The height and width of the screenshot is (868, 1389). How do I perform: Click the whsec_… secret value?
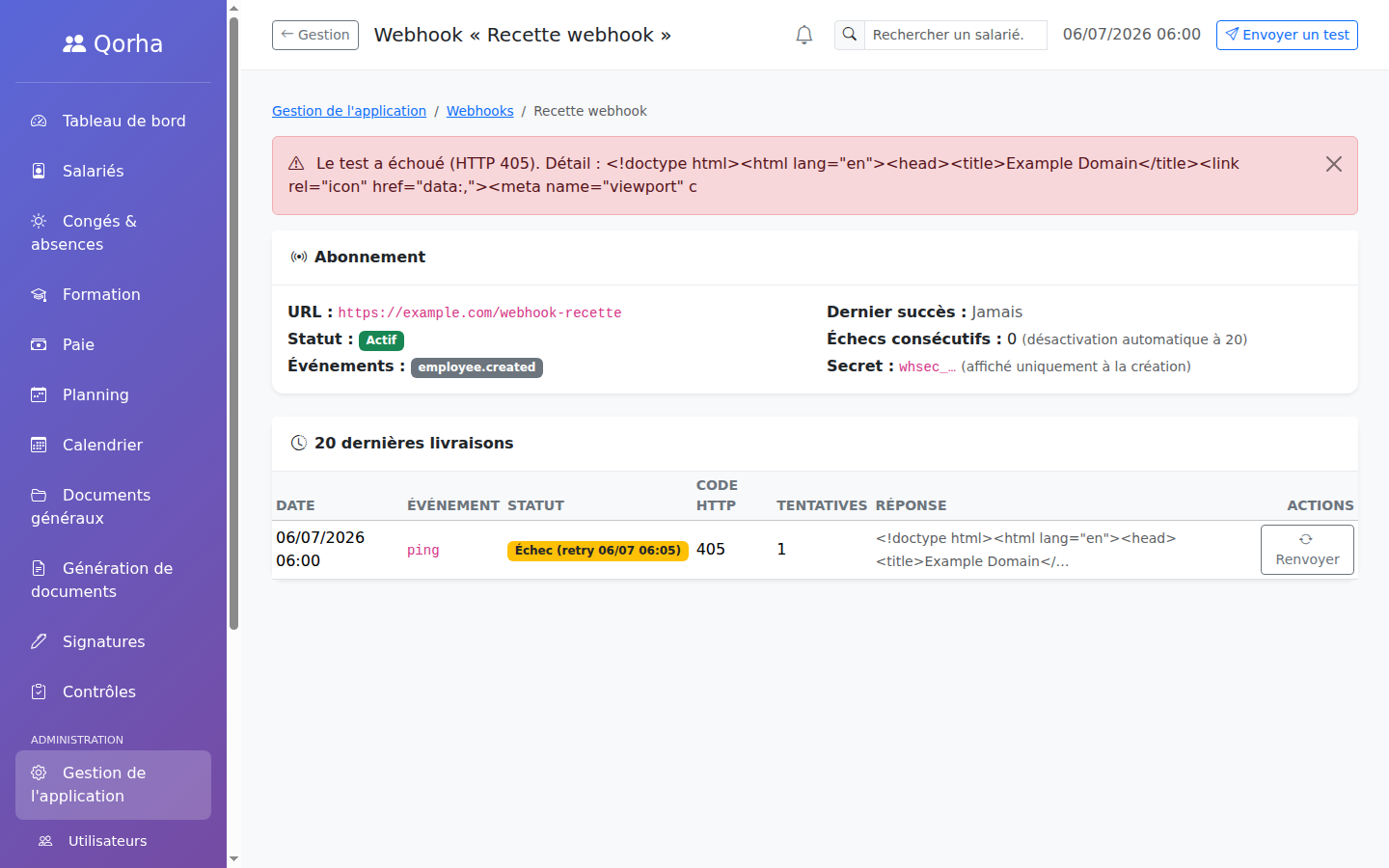pyautogui.click(x=927, y=366)
